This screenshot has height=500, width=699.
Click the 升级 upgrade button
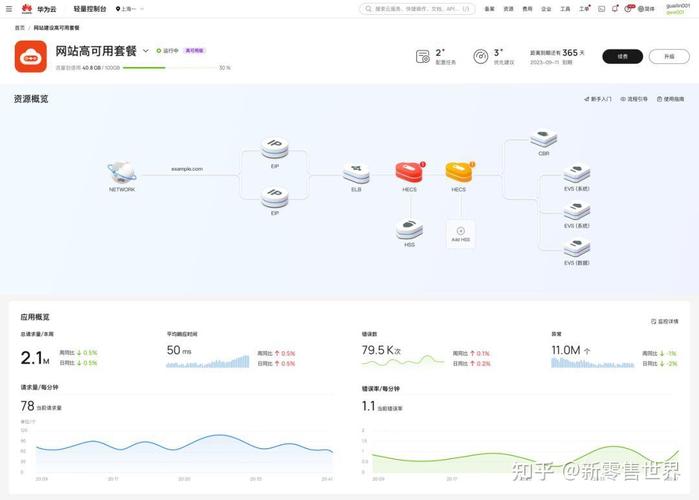[x=669, y=57]
